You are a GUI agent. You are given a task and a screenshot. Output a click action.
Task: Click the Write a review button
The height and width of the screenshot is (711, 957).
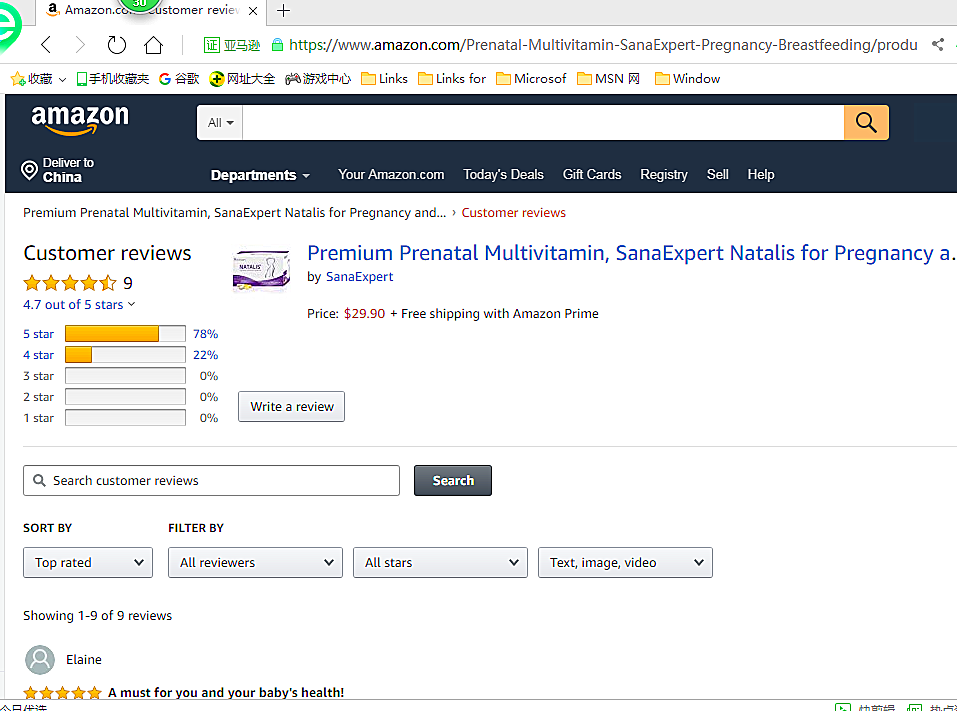tap(291, 406)
